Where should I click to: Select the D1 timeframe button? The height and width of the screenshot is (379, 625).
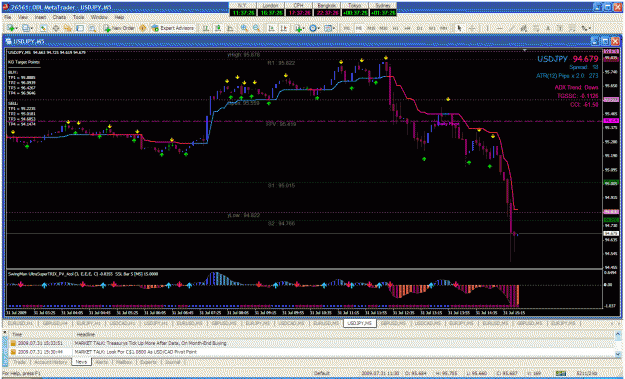pyautogui.click(x=419, y=28)
